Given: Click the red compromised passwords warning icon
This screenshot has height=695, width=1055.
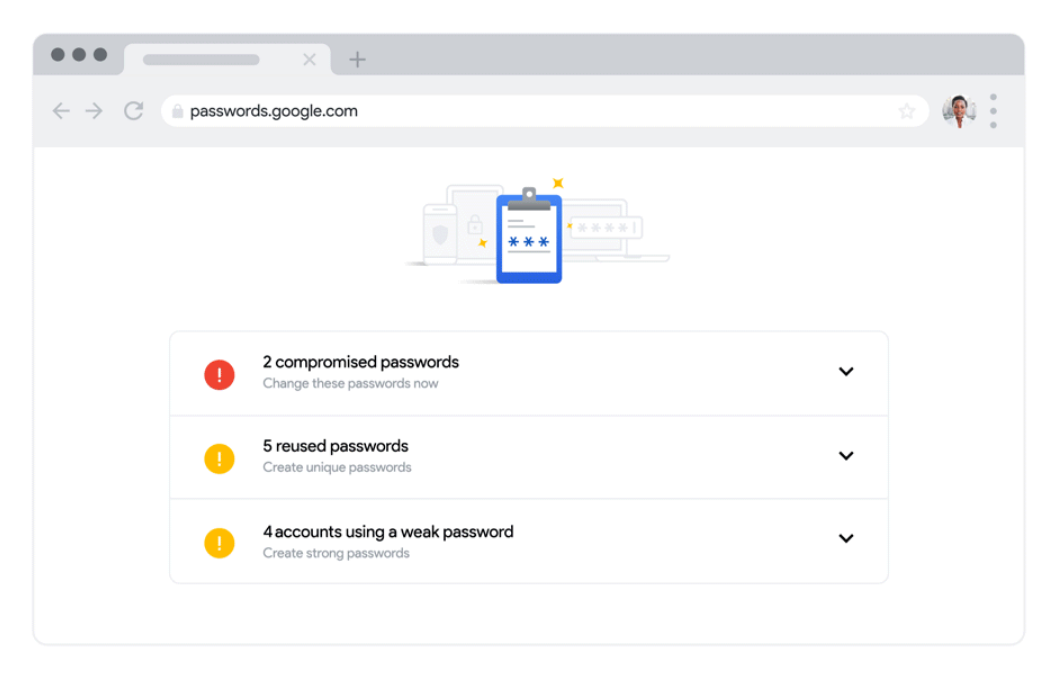Looking at the screenshot, I should [219, 374].
